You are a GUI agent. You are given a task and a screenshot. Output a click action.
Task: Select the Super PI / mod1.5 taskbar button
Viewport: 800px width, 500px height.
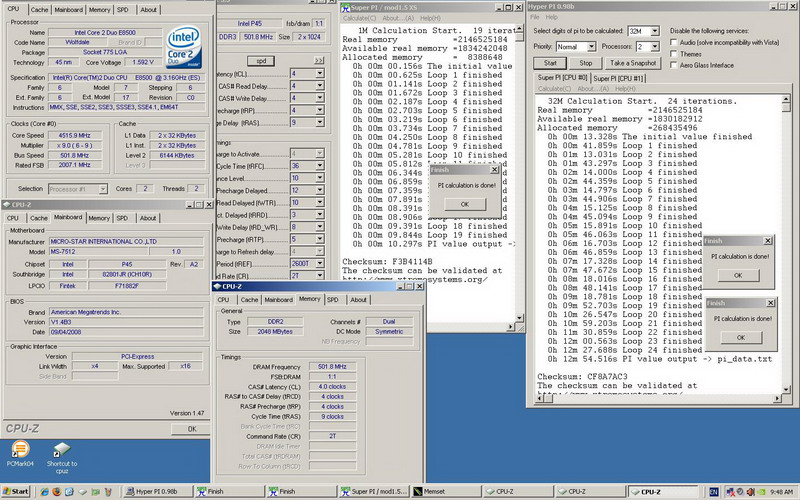coord(373,492)
